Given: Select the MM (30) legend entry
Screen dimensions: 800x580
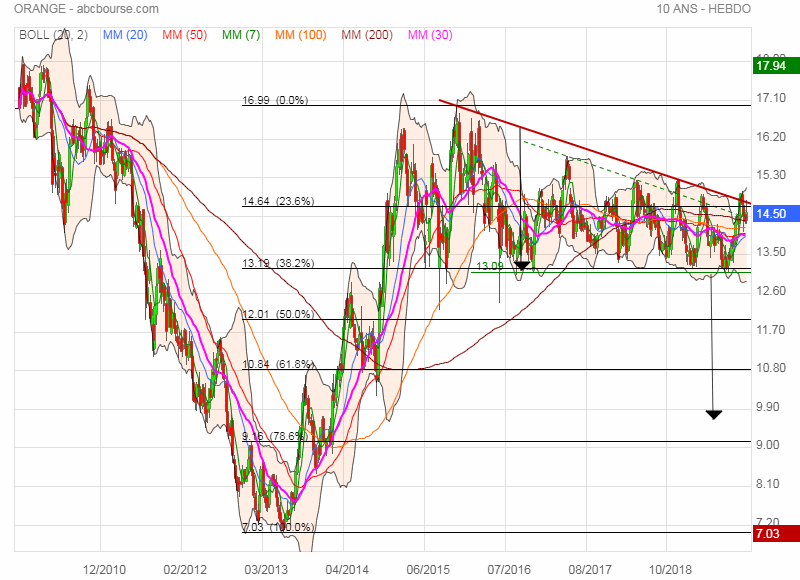Looking at the screenshot, I should point(430,35).
